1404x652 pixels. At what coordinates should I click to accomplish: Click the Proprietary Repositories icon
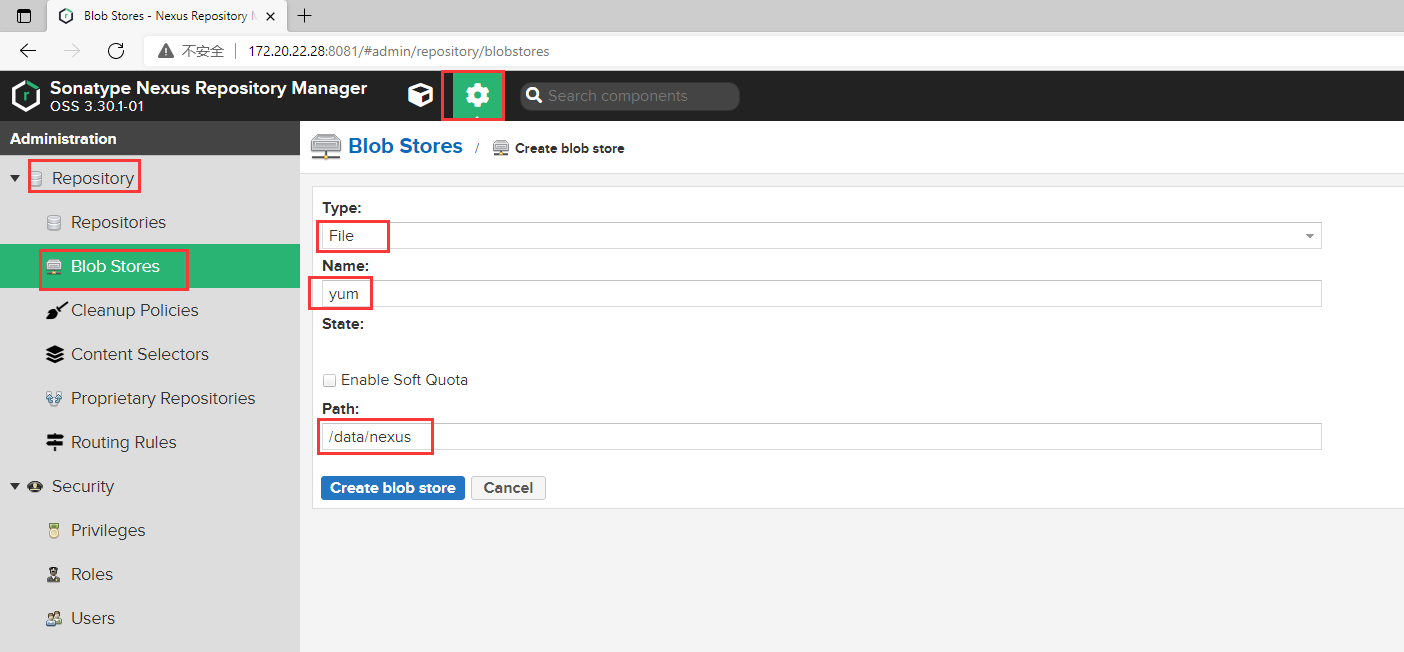click(55, 398)
